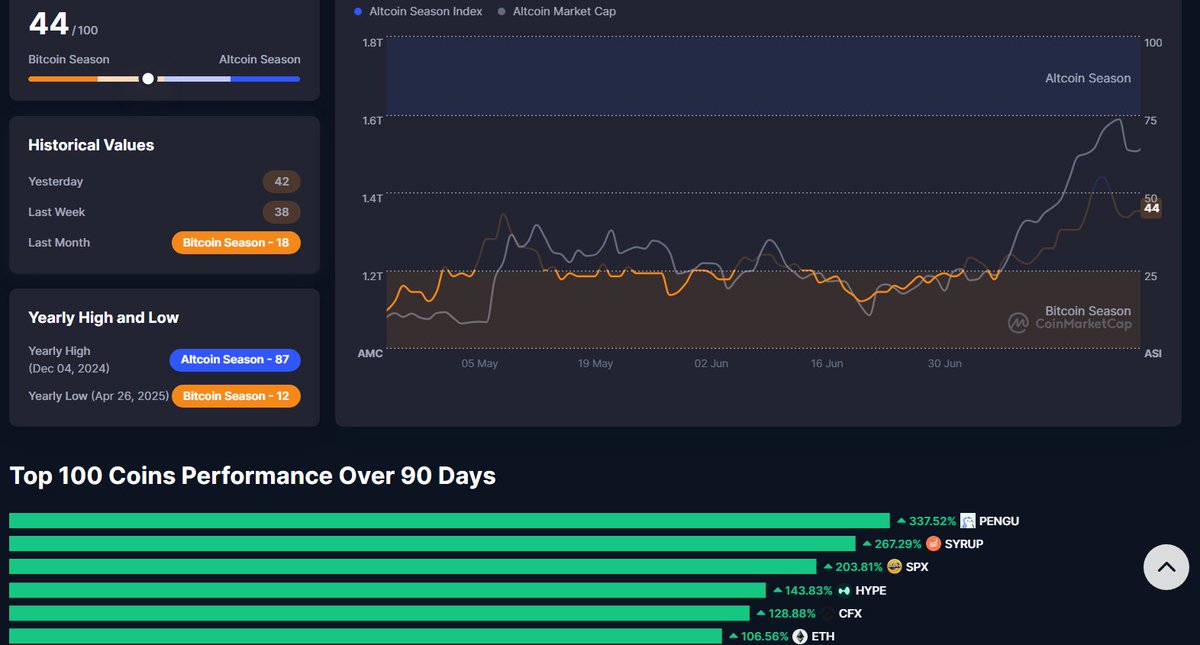Open the PENGU coin name link
This screenshot has width=1200, height=645.
click(999, 521)
